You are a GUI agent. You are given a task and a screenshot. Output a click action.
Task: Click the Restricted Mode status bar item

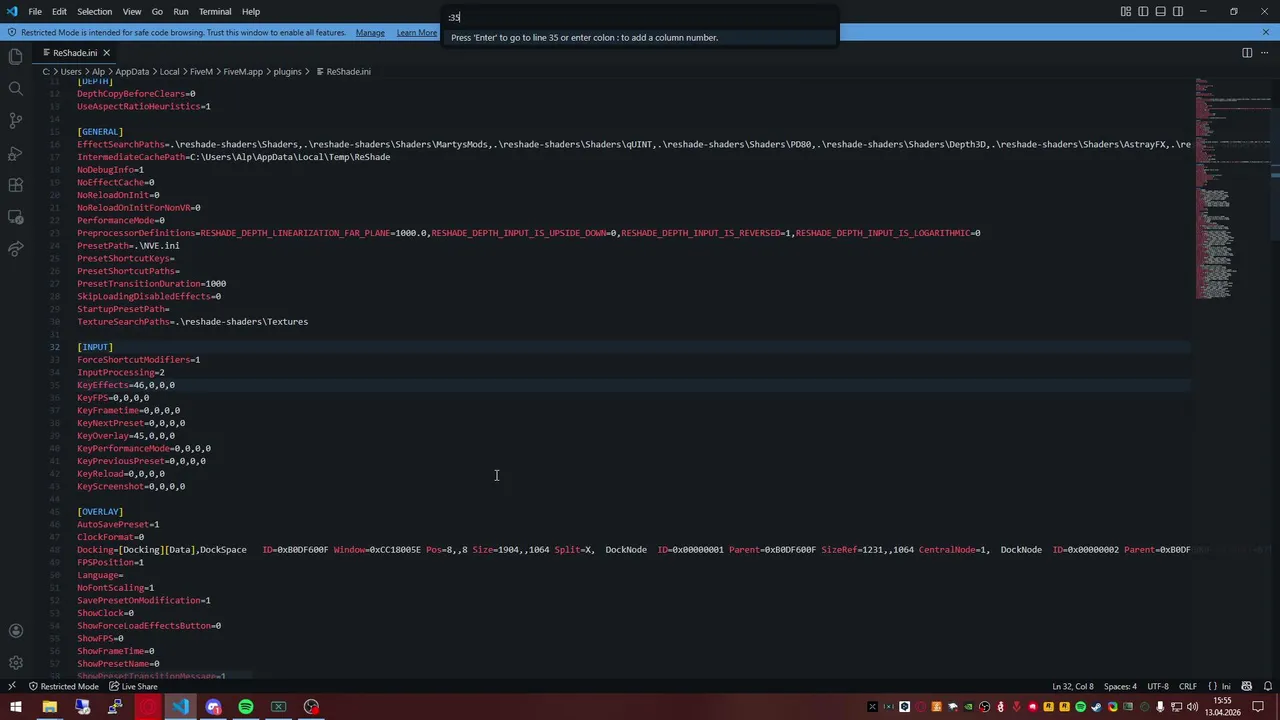point(64,687)
